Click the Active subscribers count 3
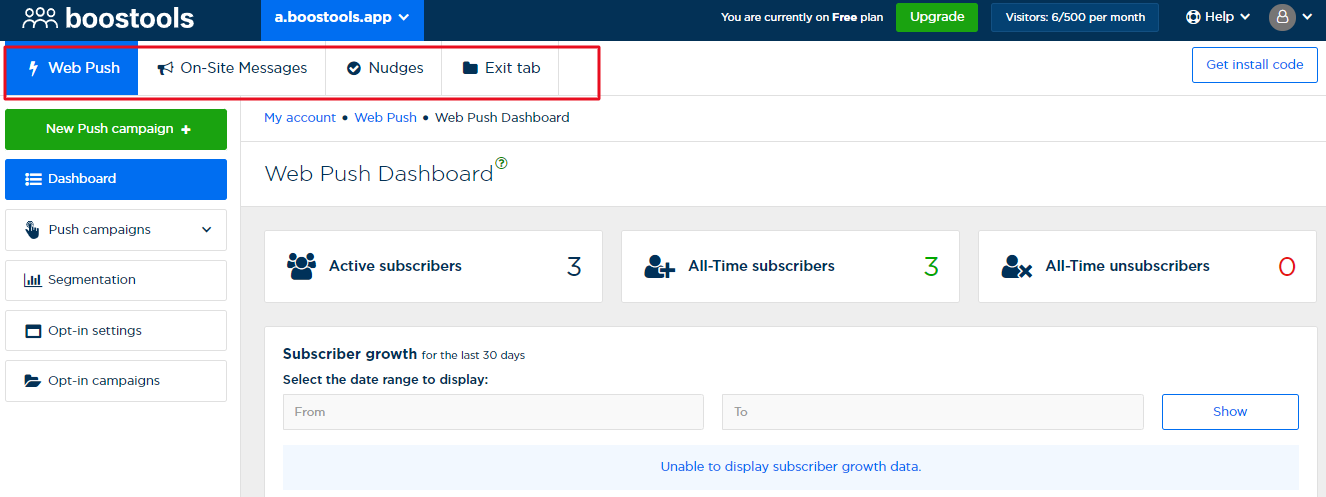This screenshot has height=497, width=1326. click(x=574, y=266)
